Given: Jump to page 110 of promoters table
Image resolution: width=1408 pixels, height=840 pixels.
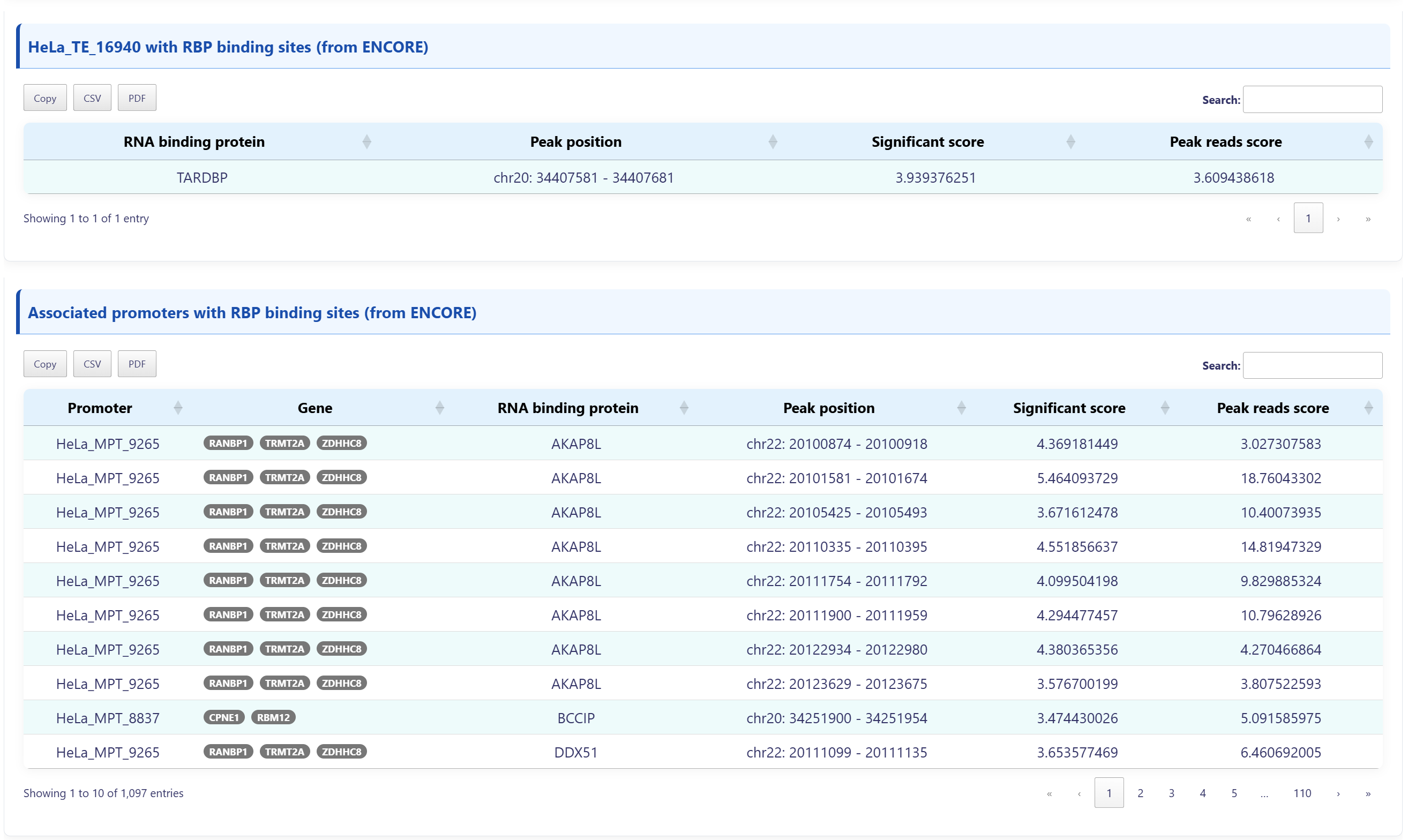Looking at the screenshot, I should pyautogui.click(x=1301, y=792).
